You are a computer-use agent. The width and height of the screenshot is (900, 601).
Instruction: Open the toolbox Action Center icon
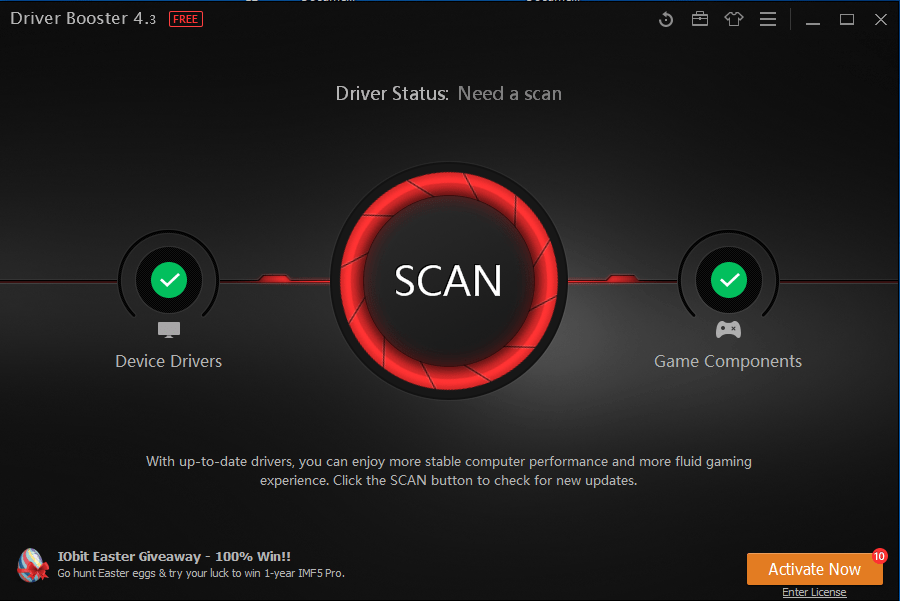(700, 18)
